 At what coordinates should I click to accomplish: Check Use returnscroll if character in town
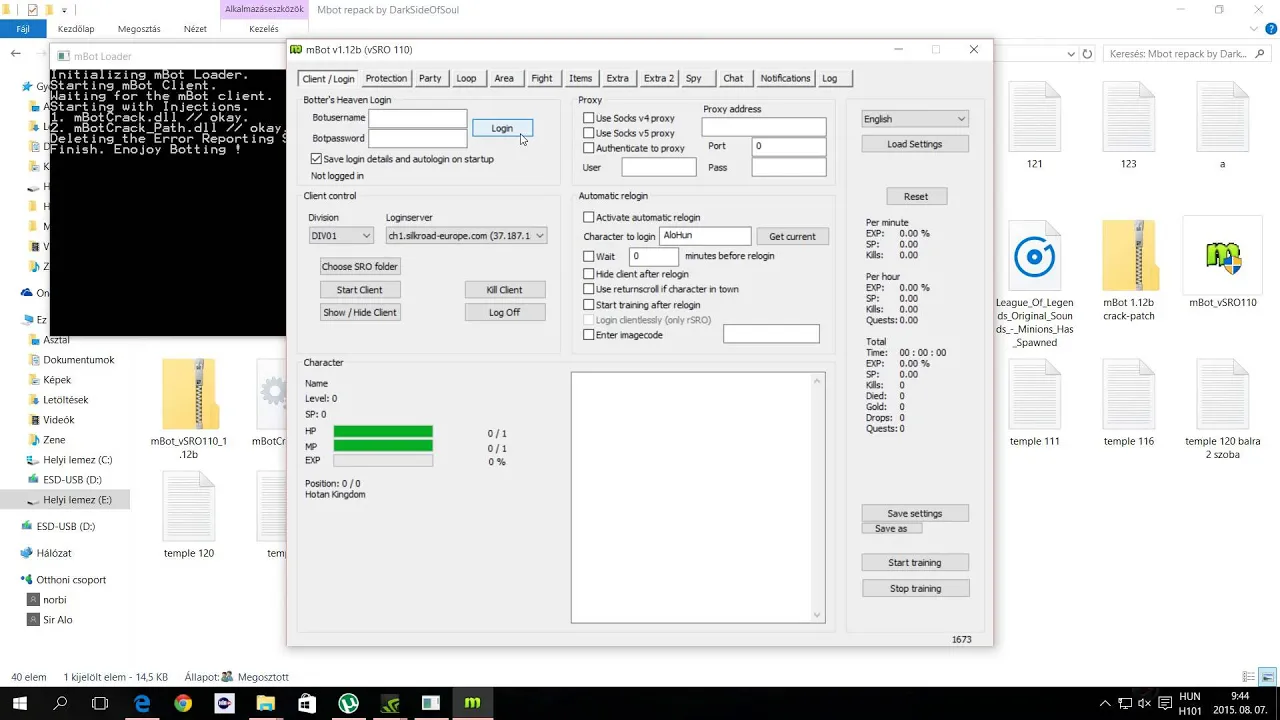(x=589, y=289)
